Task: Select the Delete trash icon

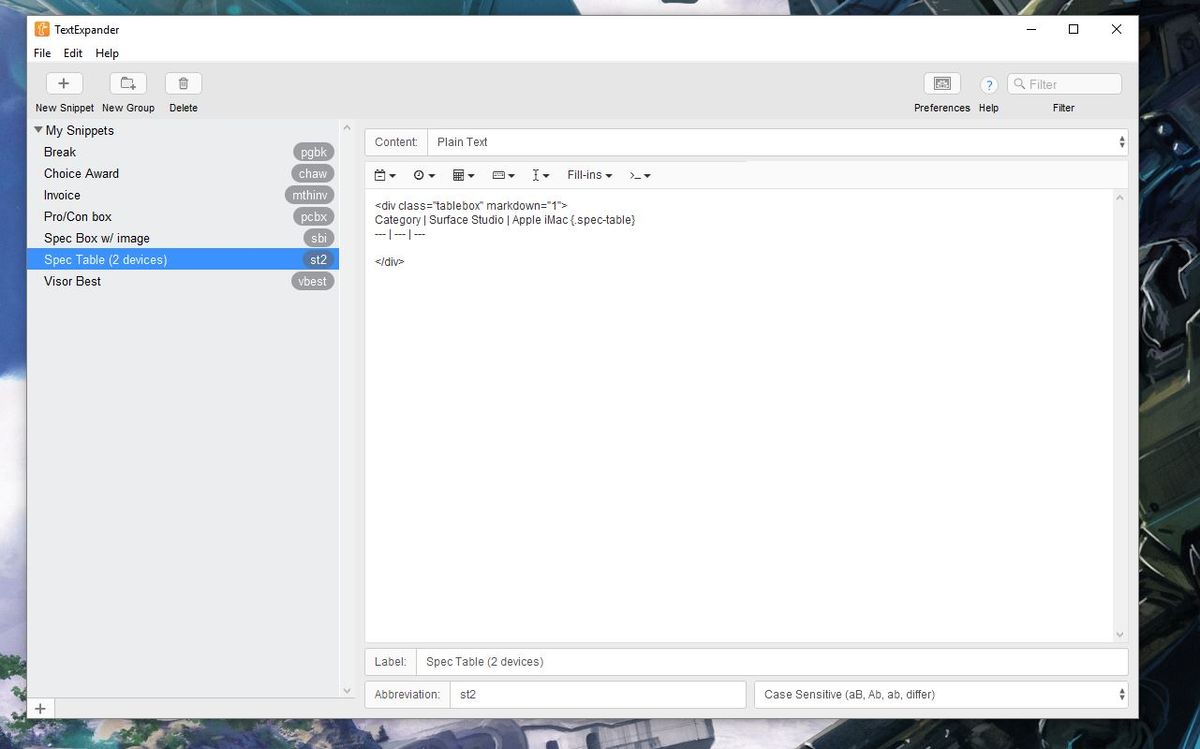Action: coord(183,83)
